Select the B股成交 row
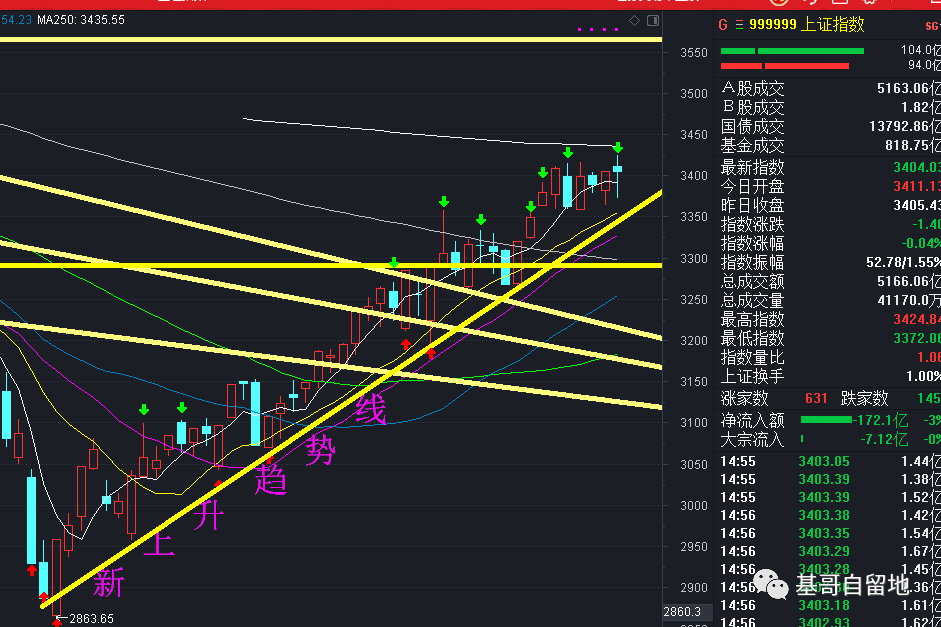 pos(831,107)
